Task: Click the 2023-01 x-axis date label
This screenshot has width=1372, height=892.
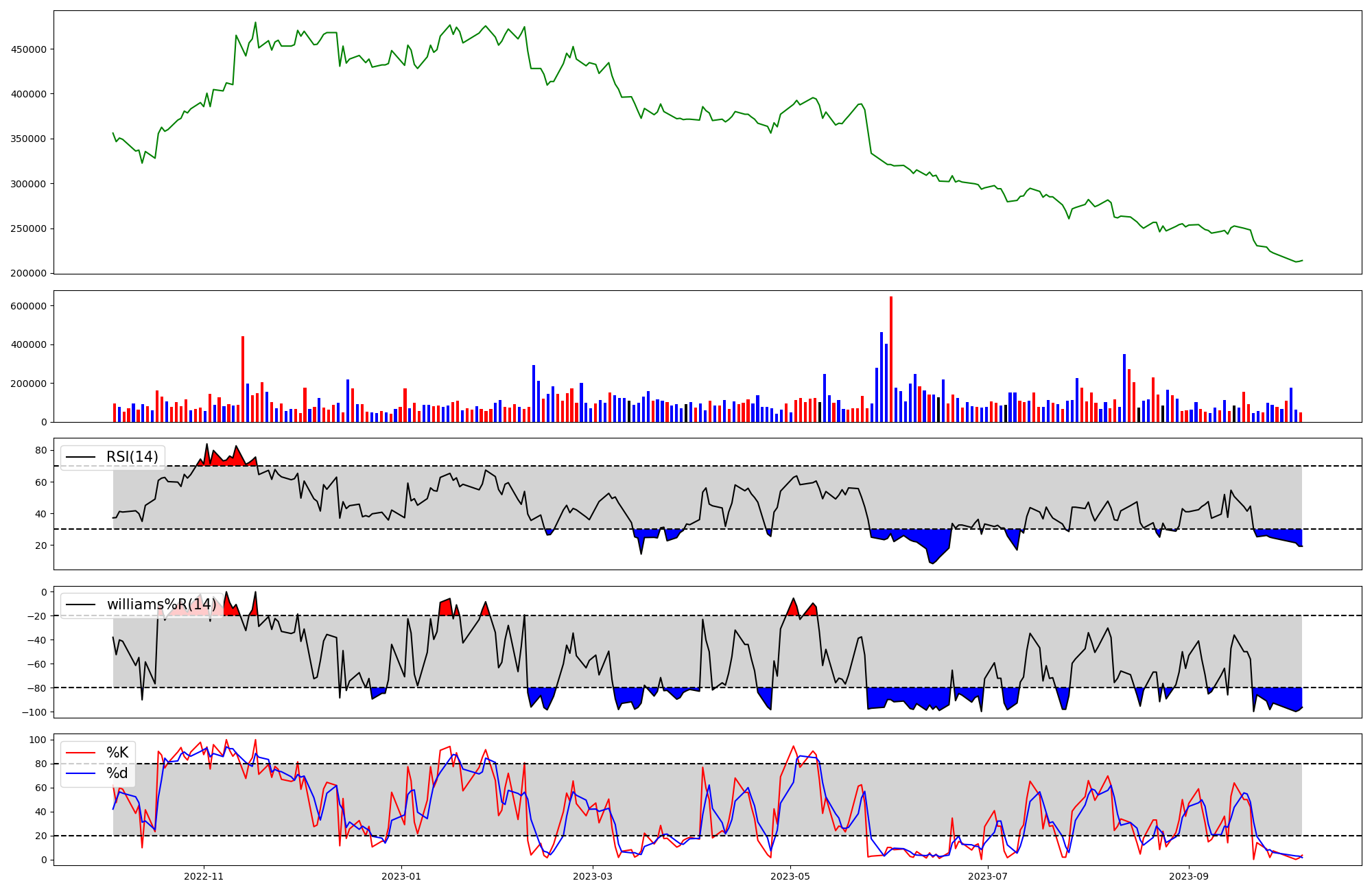Action: click(x=401, y=876)
